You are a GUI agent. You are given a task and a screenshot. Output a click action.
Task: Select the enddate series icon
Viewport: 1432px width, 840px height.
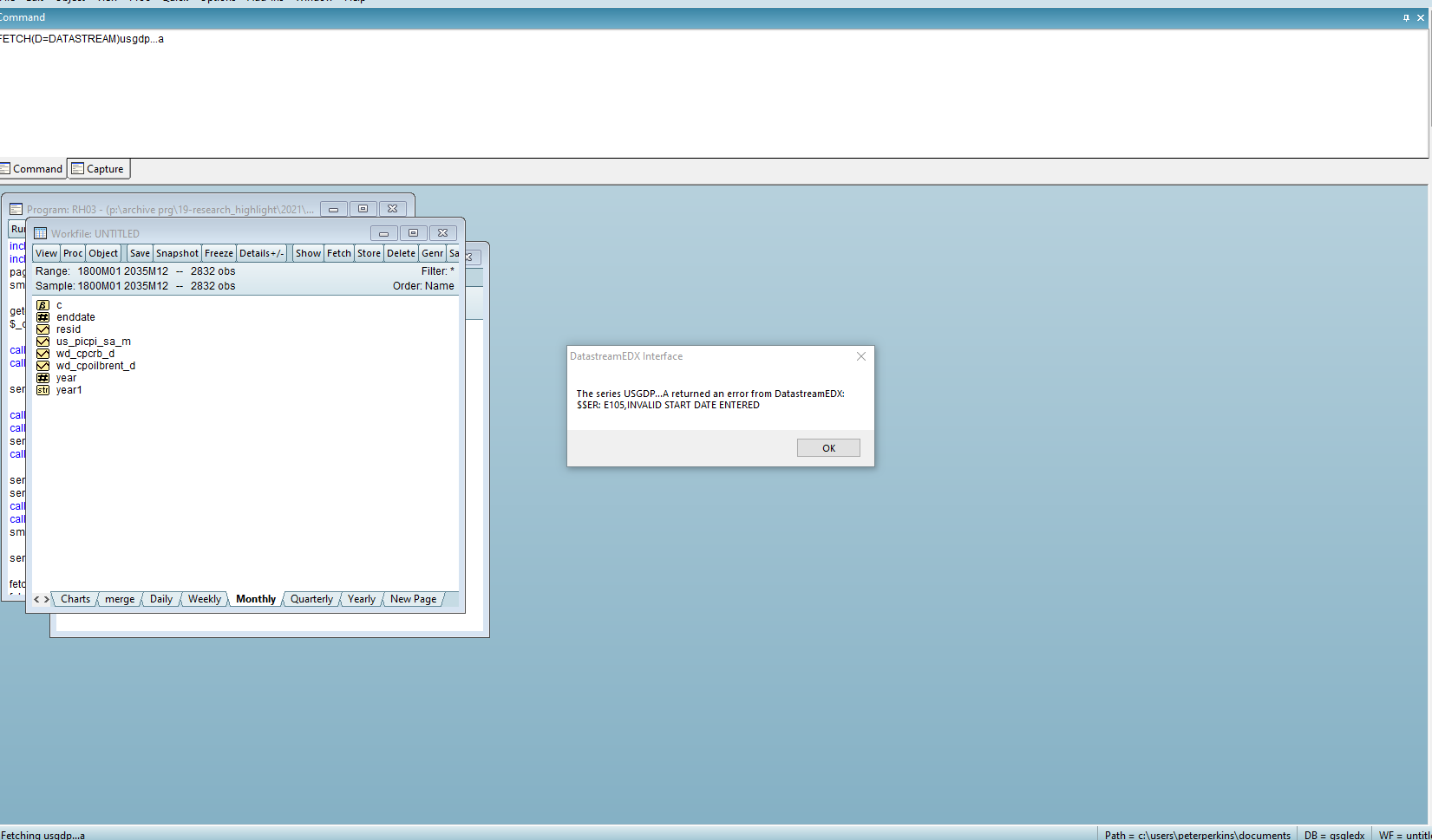pyautogui.click(x=43, y=317)
